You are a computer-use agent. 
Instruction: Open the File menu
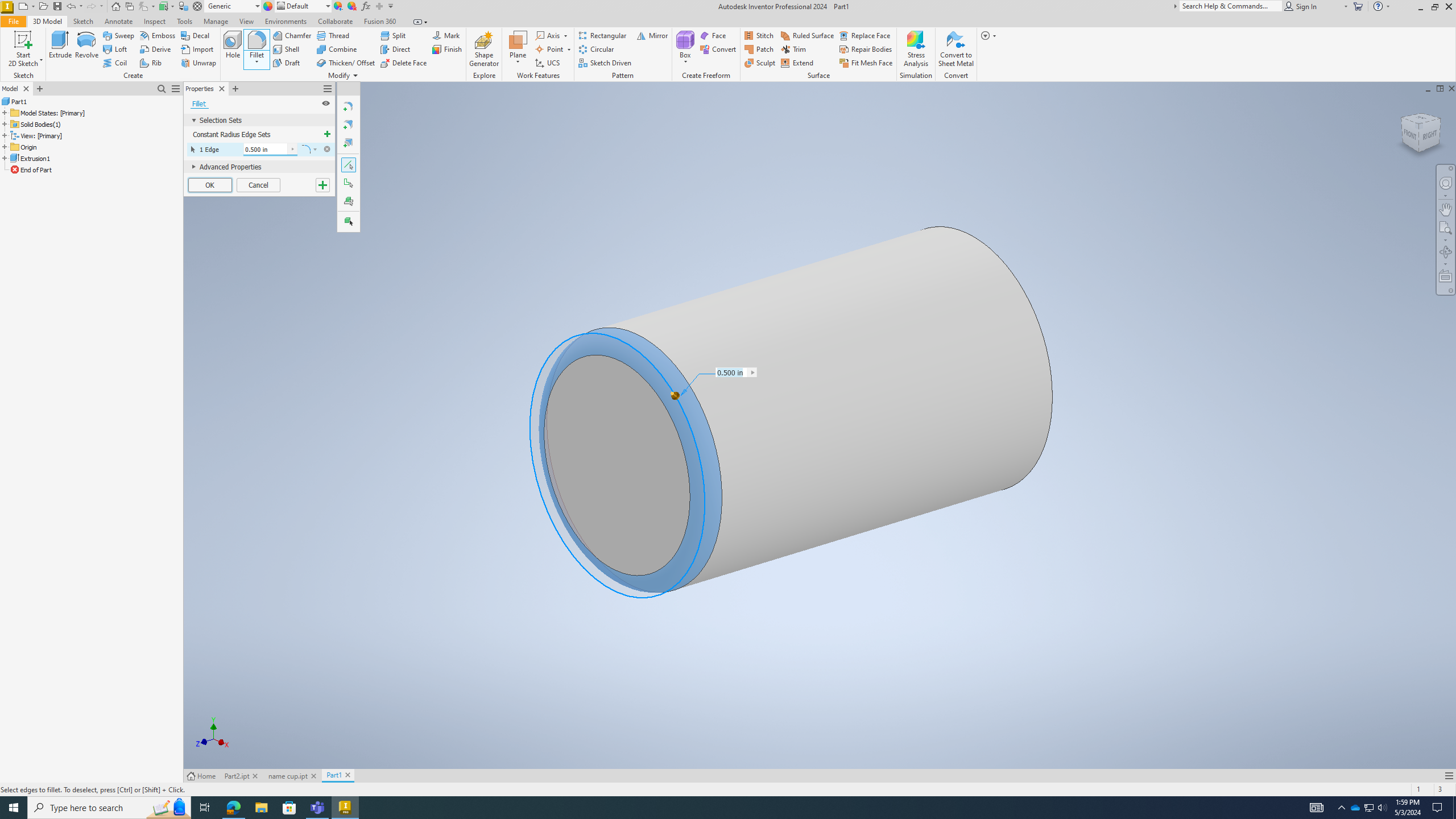point(13,21)
